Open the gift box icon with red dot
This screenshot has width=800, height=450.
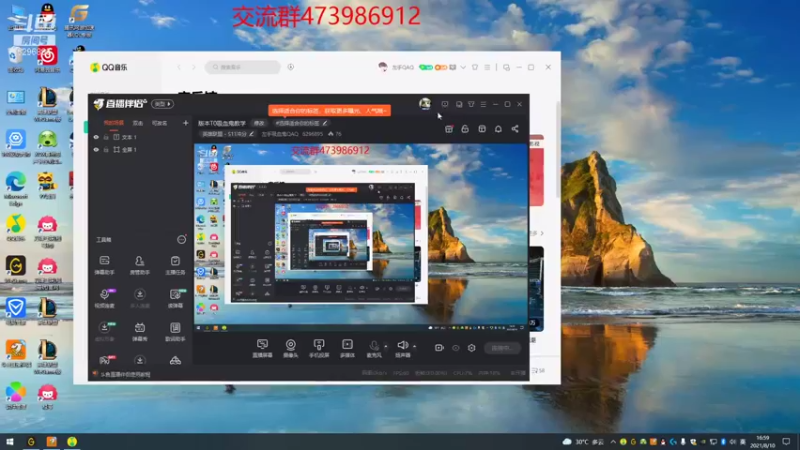(448, 129)
